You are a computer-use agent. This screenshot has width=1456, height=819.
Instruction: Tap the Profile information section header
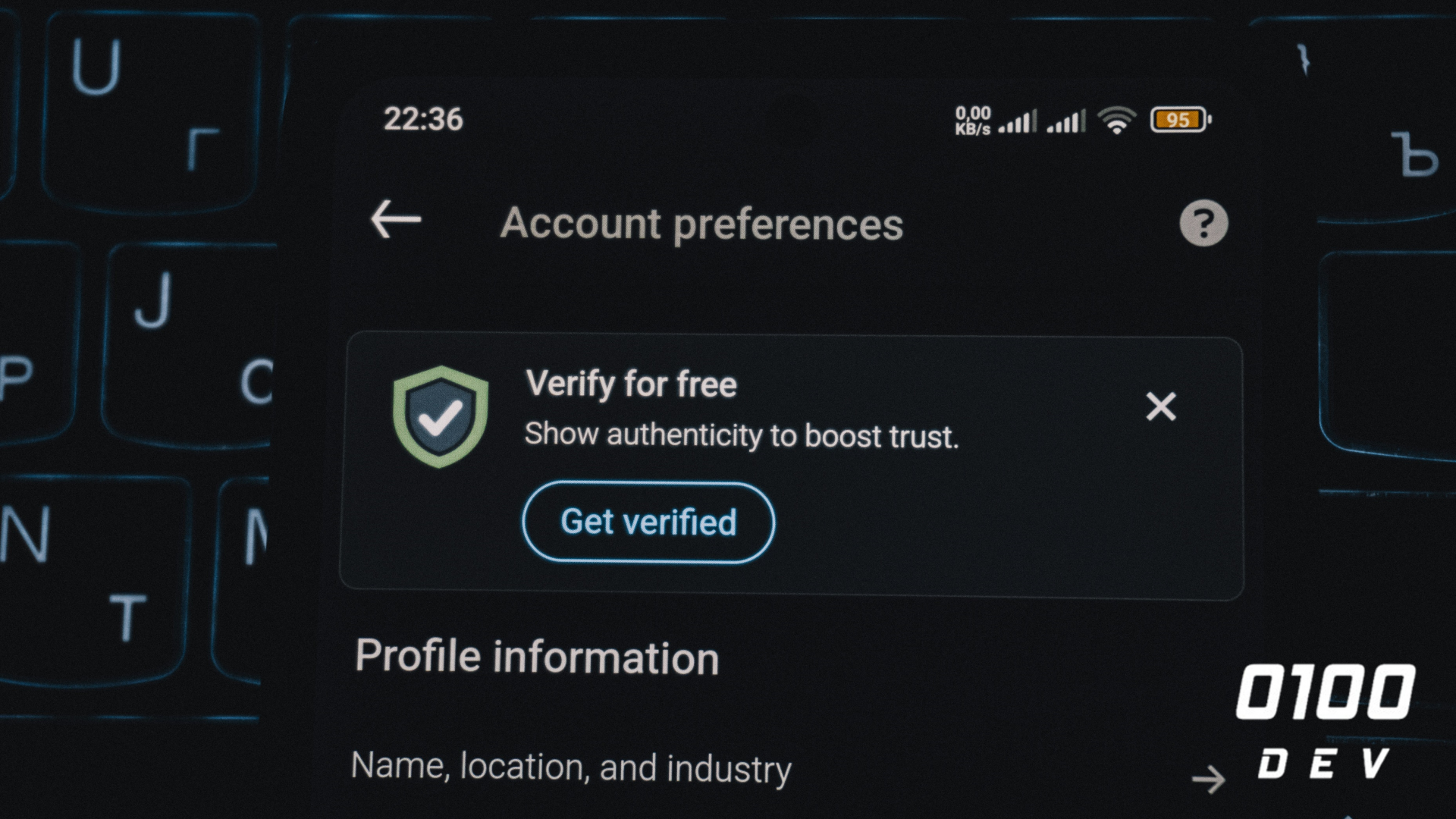pos(537,657)
